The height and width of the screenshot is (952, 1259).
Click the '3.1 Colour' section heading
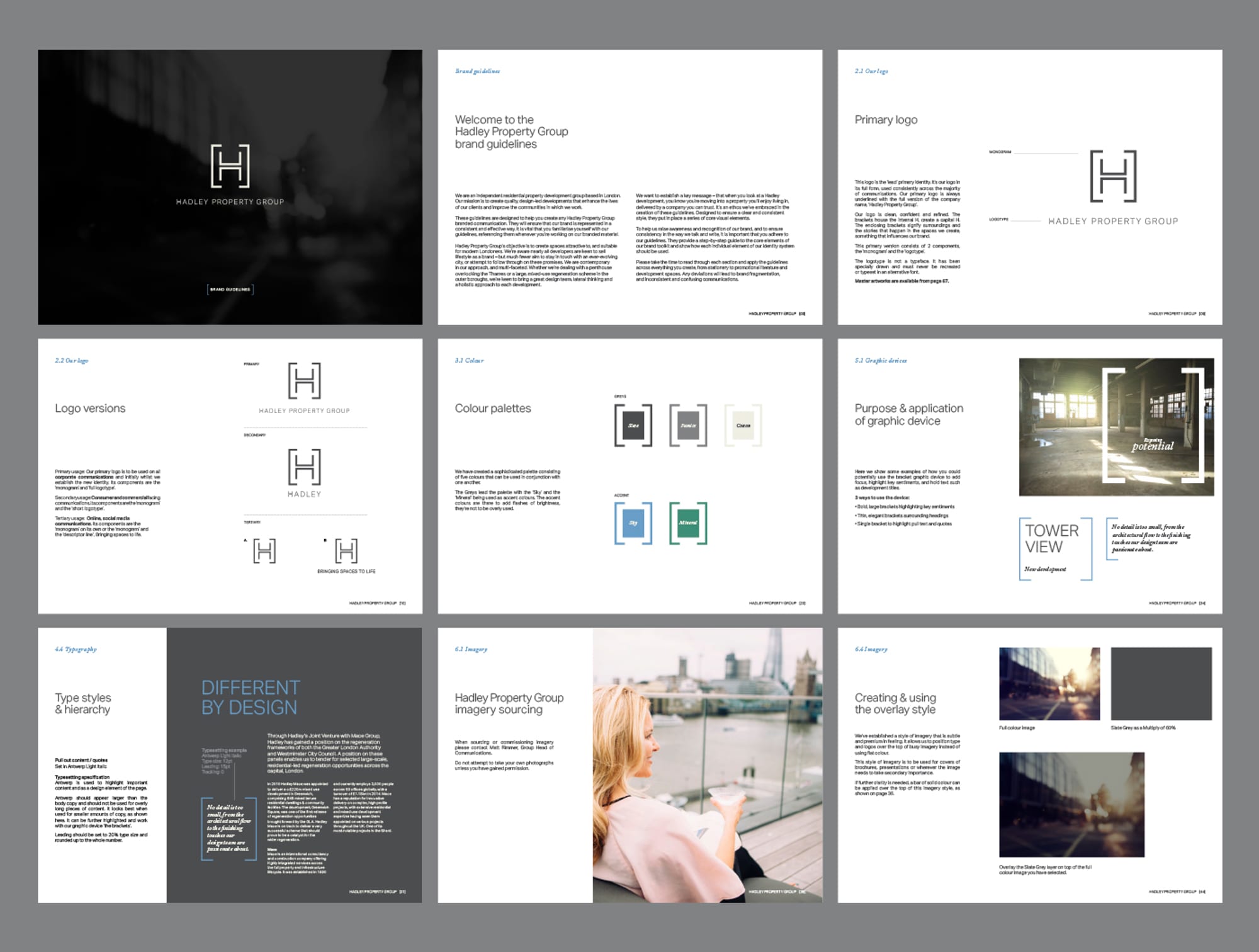coord(469,360)
